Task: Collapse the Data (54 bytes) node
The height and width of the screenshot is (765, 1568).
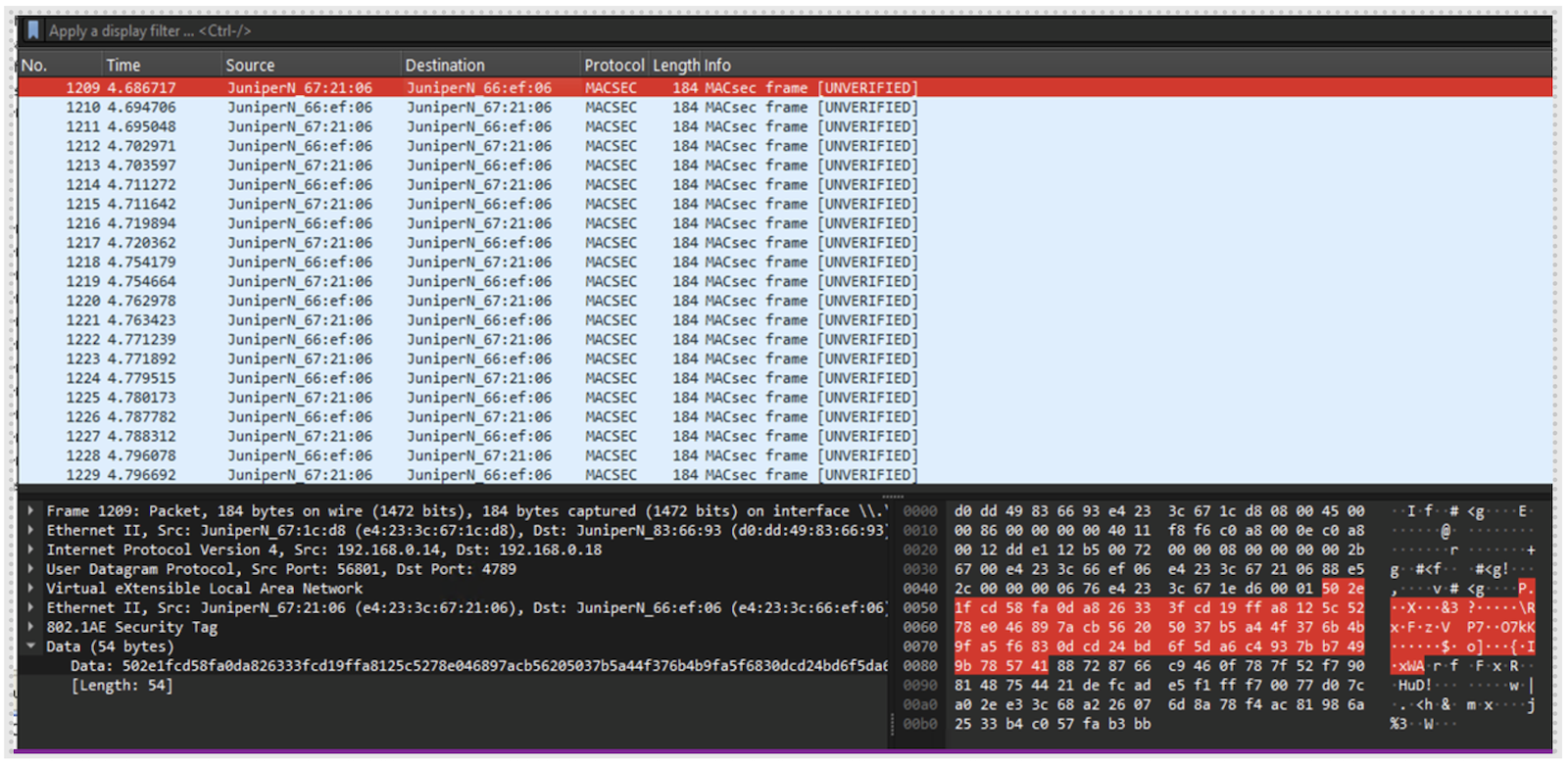Action: click(31, 646)
